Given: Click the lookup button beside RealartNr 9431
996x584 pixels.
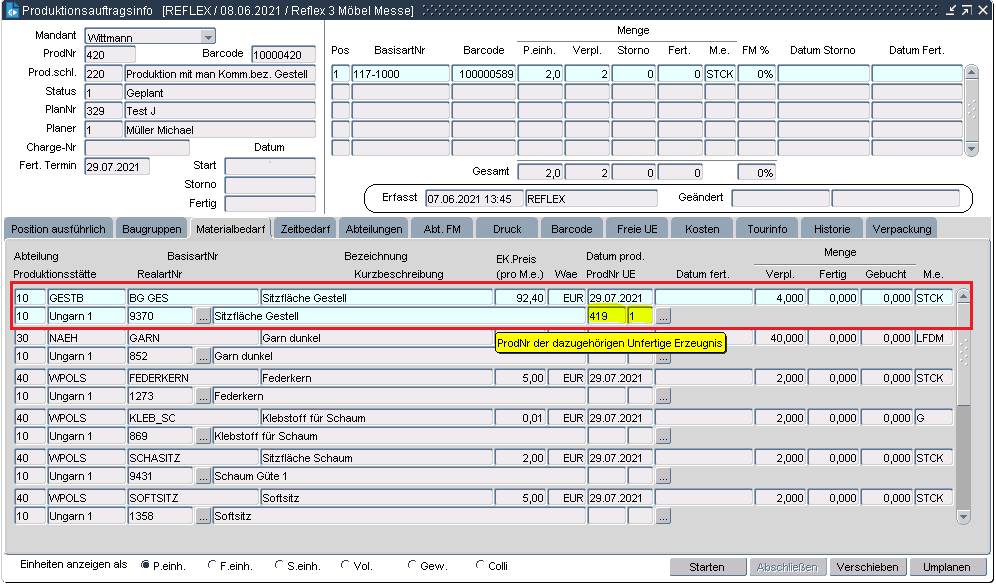Looking at the screenshot, I should 203,476.
